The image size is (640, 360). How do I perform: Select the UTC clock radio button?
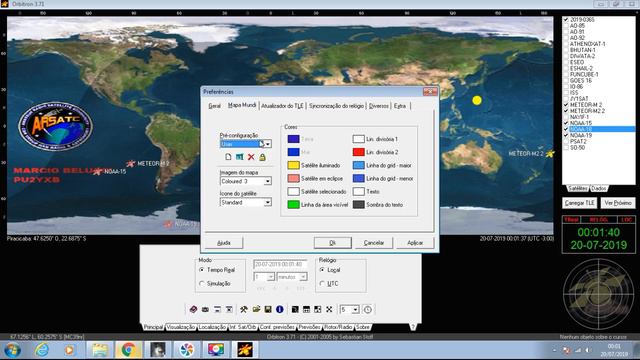click(x=322, y=283)
